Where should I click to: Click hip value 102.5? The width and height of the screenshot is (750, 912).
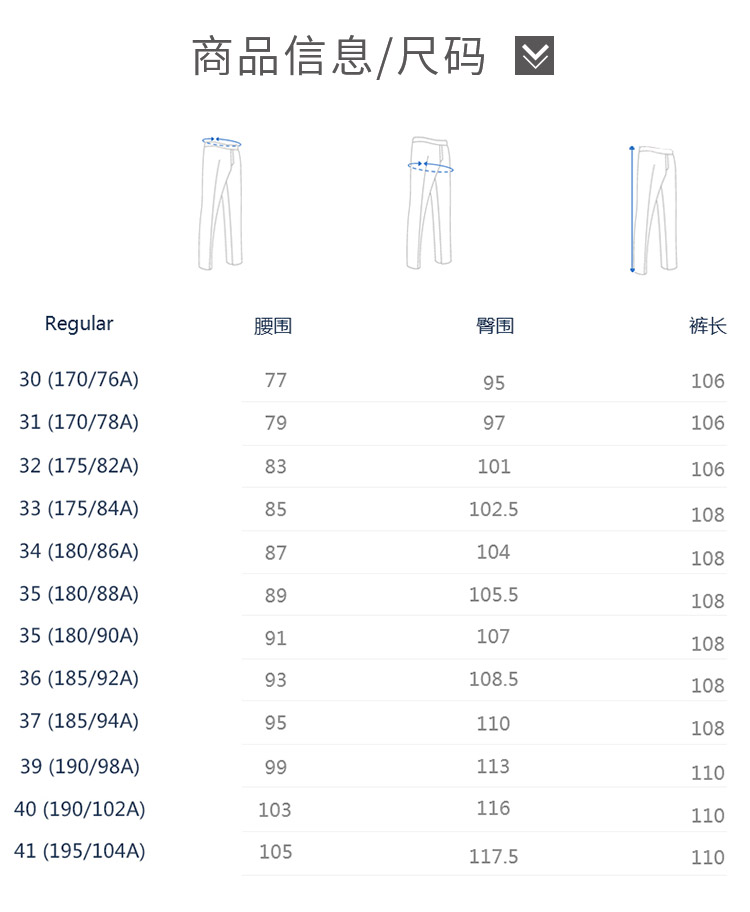pos(494,510)
